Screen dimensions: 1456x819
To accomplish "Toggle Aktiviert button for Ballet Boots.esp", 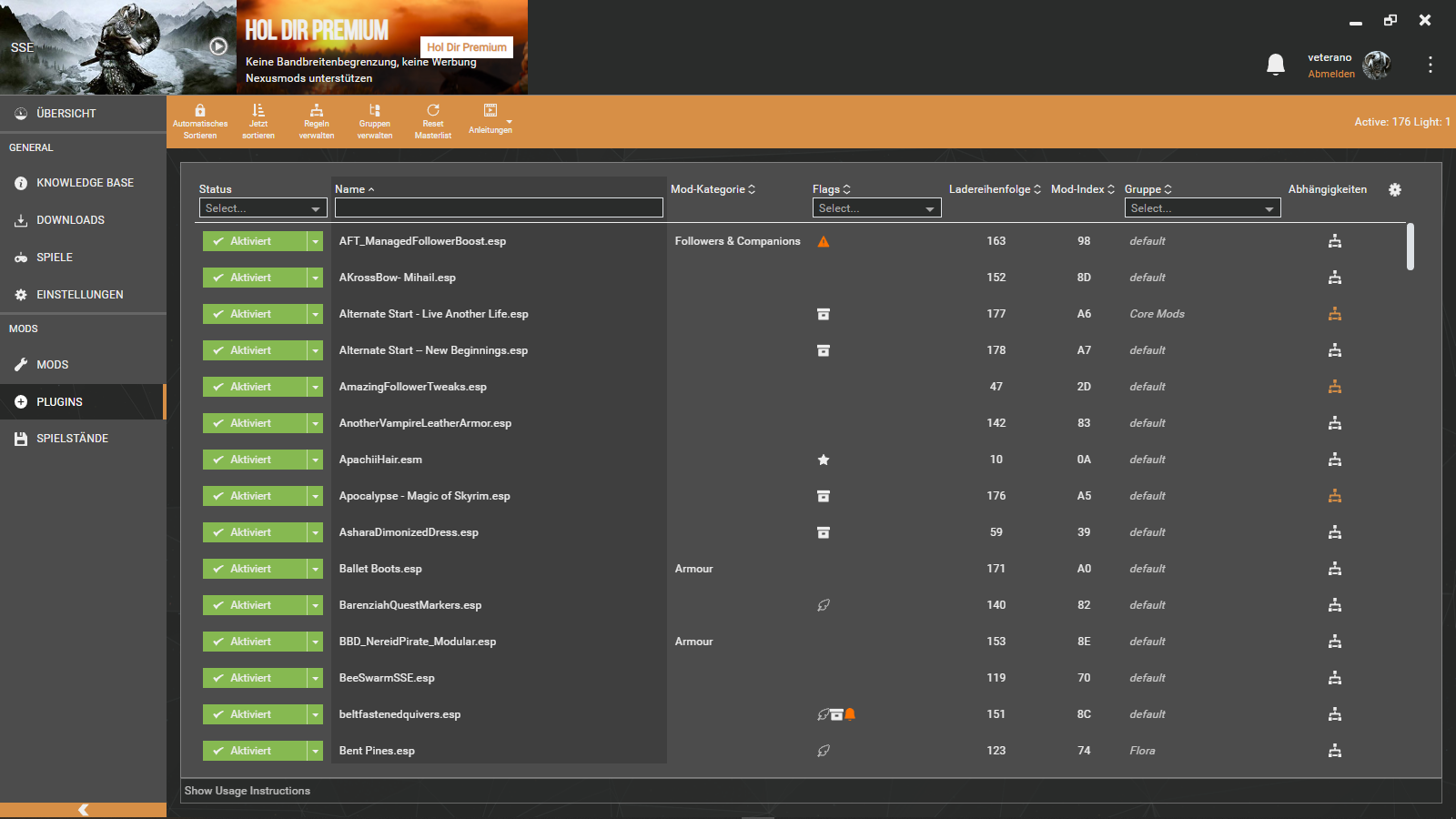I will coord(254,569).
